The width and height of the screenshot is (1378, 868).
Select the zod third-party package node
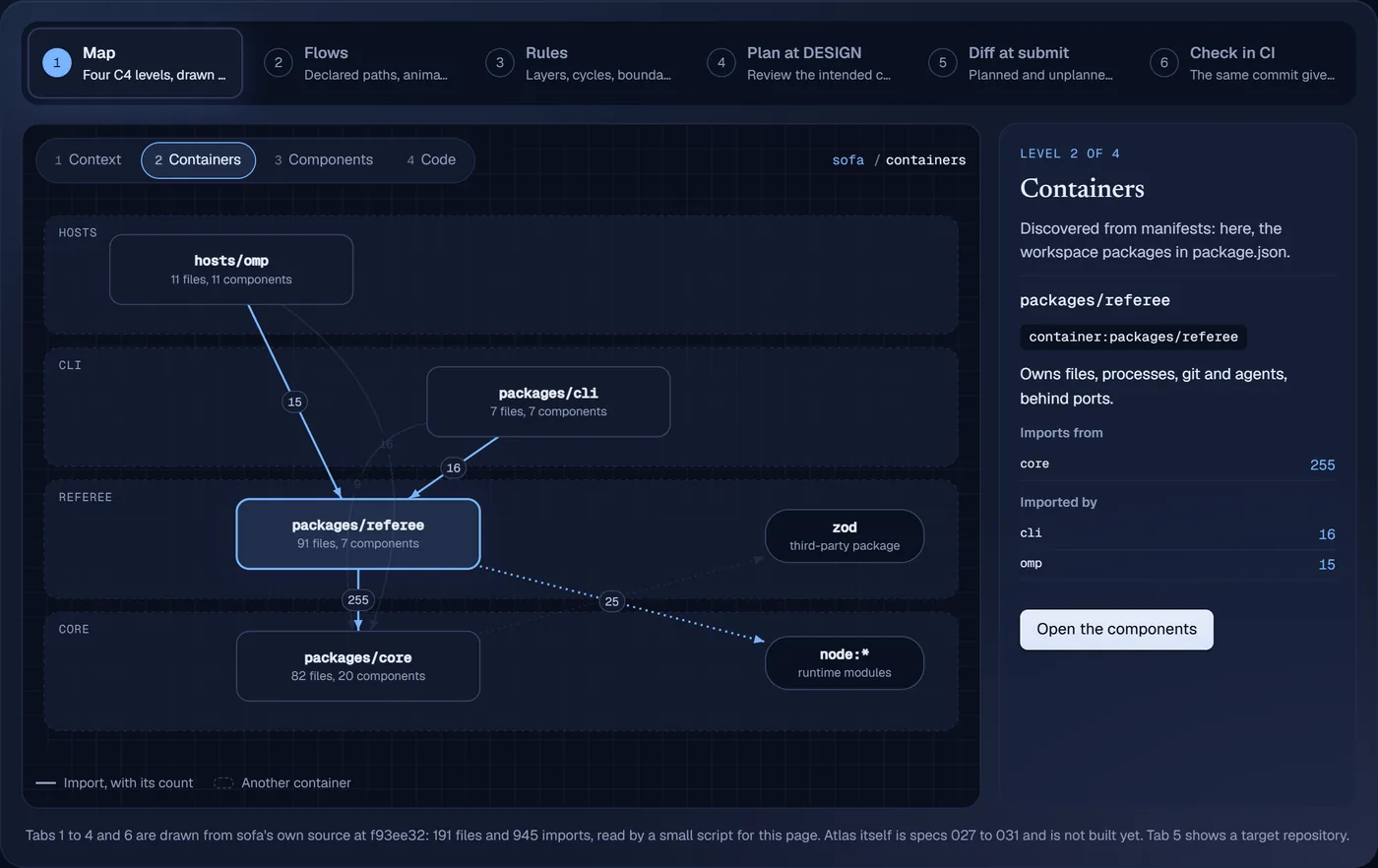tap(845, 536)
